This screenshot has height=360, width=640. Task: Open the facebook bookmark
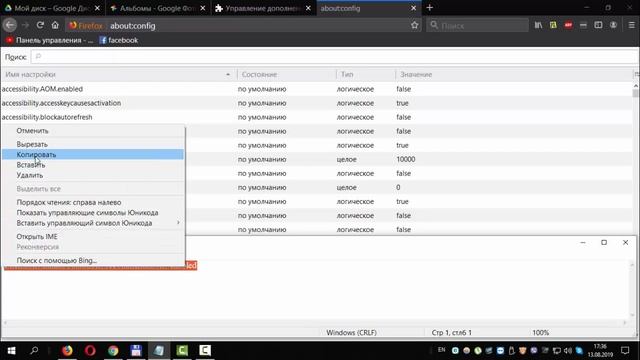click(x=119, y=40)
